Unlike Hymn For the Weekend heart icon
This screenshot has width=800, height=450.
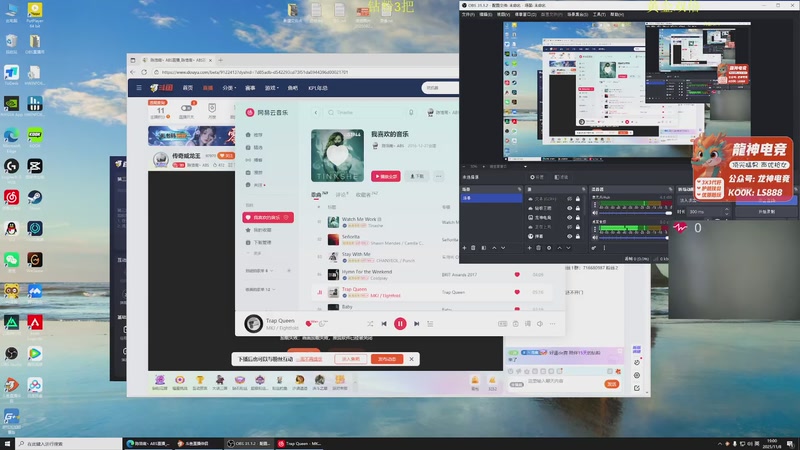coord(517,274)
